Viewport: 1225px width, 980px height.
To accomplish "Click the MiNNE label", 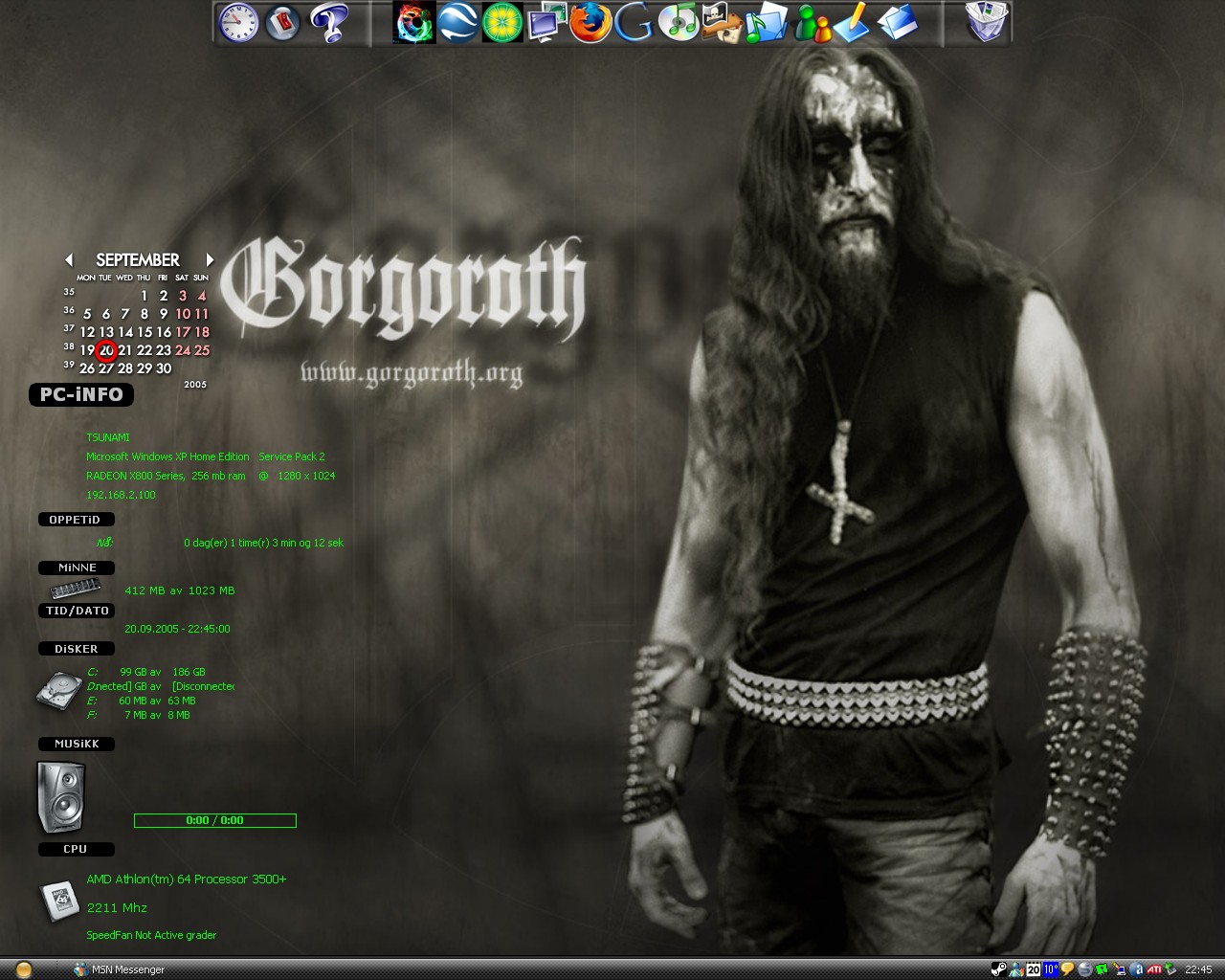I will click(77, 568).
